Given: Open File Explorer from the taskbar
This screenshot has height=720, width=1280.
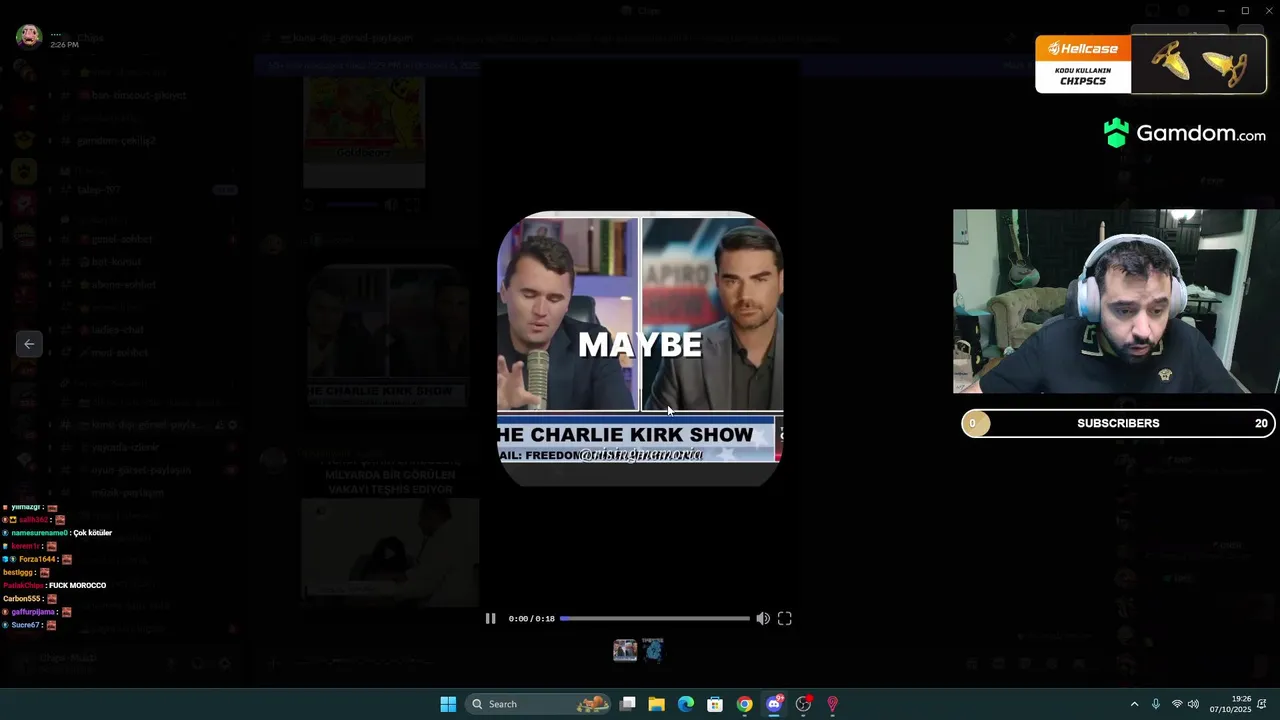Looking at the screenshot, I should pos(657,704).
